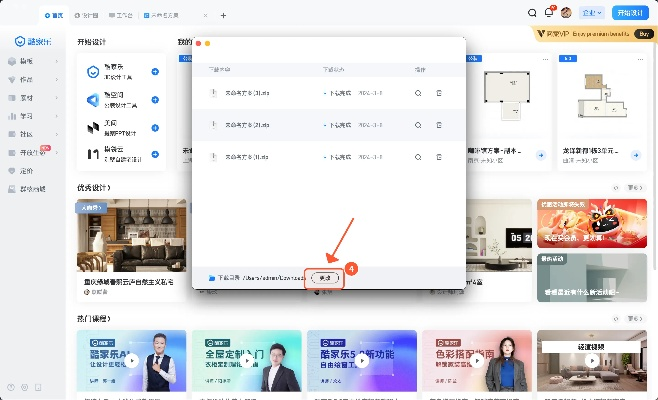The width and height of the screenshot is (658, 400).
Task: Click the 热门课程 section heading link
Action: (94, 319)
